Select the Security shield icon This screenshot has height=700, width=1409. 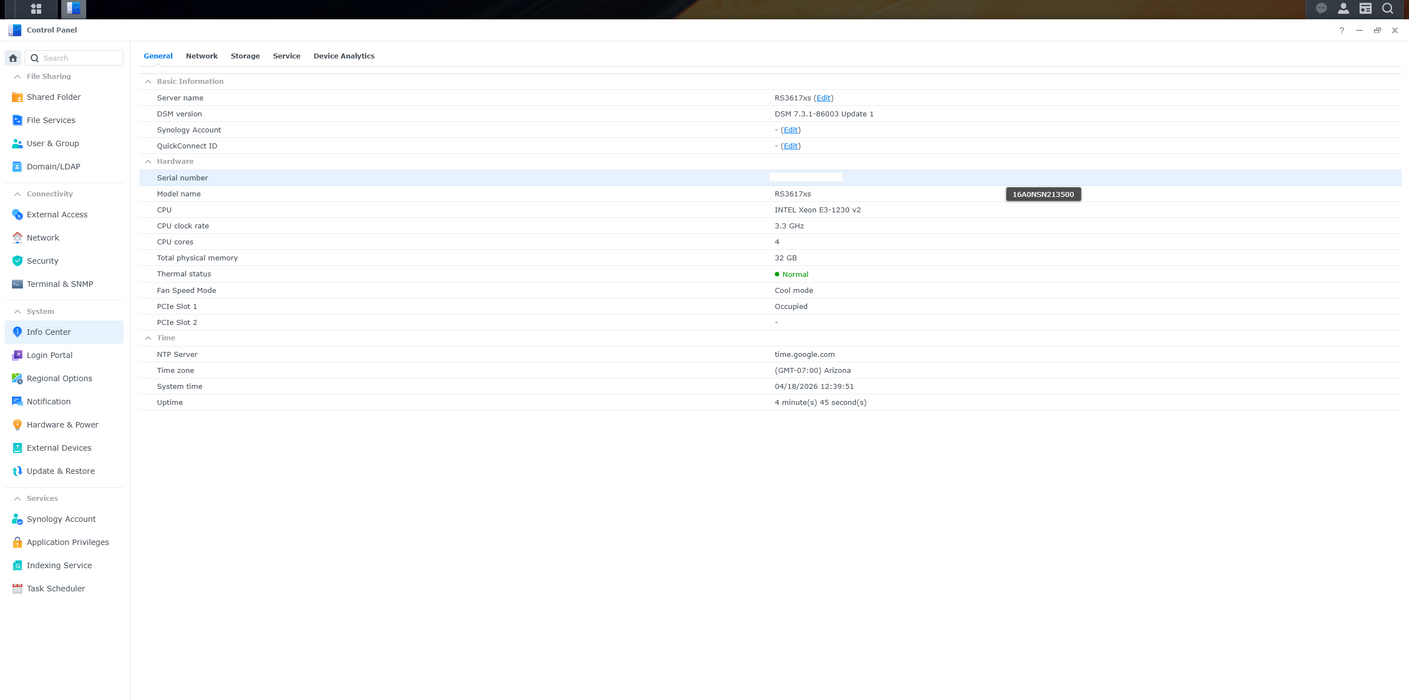tap(17, 261)
